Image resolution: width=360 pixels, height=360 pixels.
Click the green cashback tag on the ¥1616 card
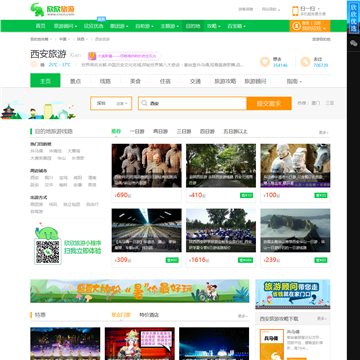tap(245, 260)
